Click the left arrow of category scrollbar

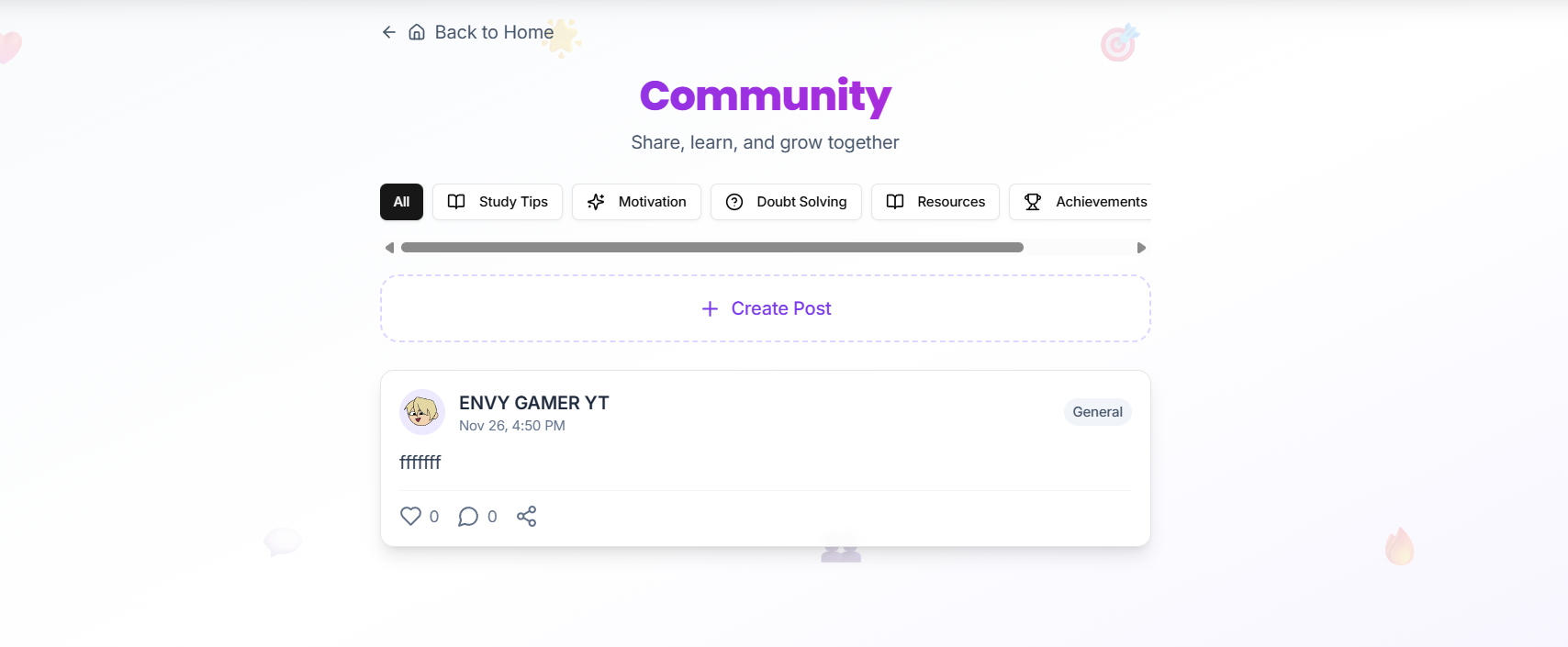point(389,248)
